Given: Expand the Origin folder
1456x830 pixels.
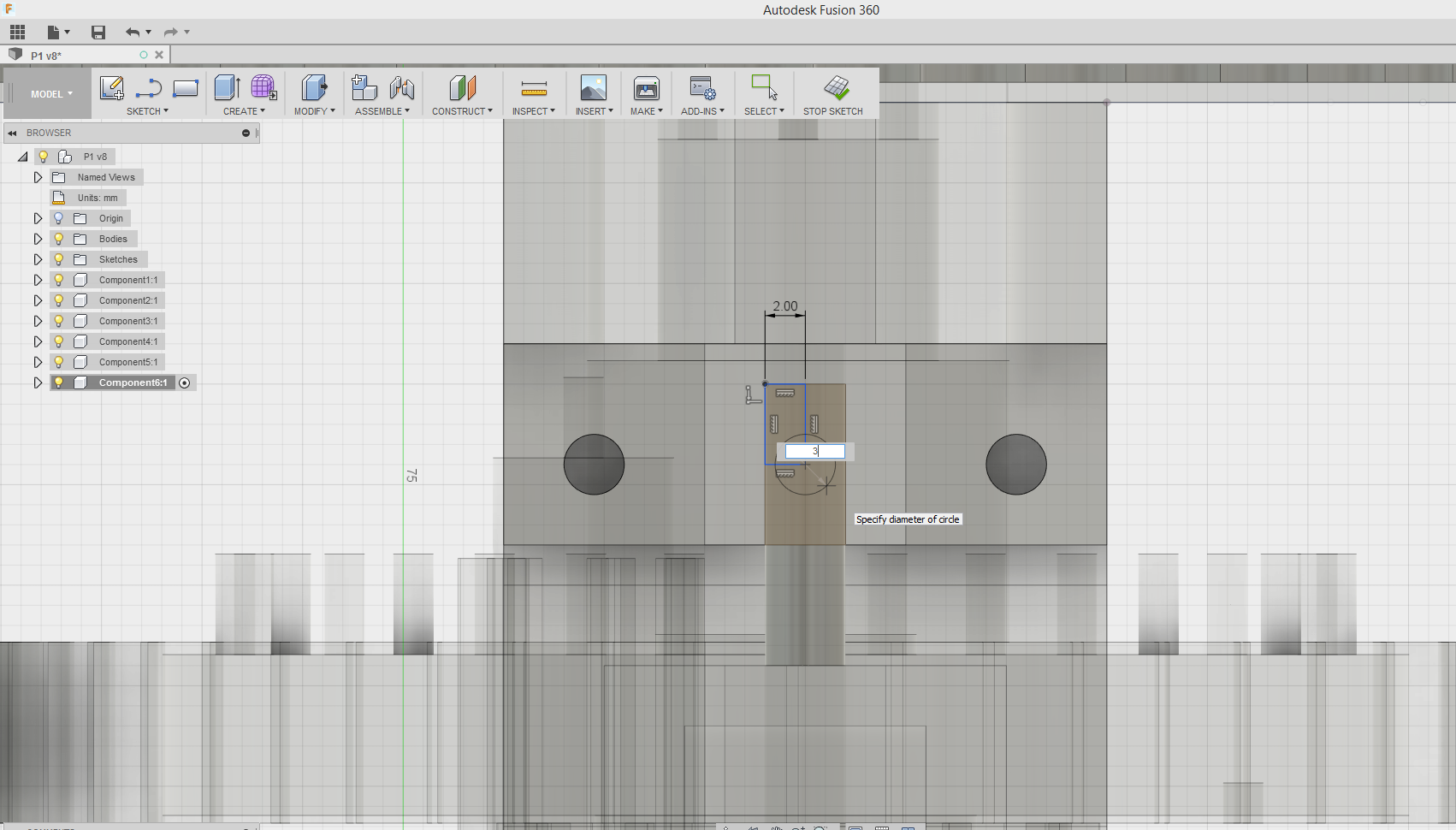Looking at the screenshot, I should coord(38,218).
